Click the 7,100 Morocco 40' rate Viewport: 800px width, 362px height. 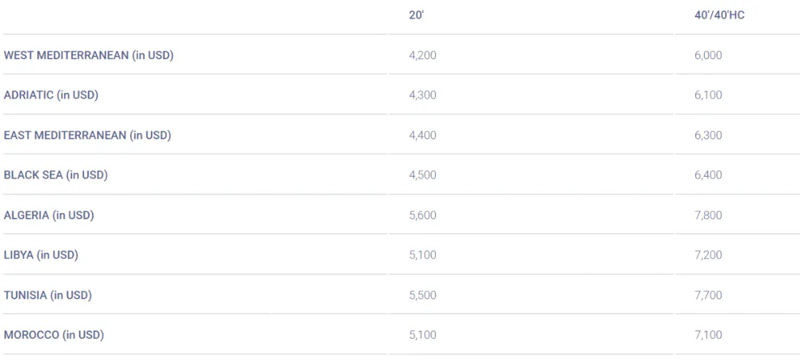[x=708, y=335]
